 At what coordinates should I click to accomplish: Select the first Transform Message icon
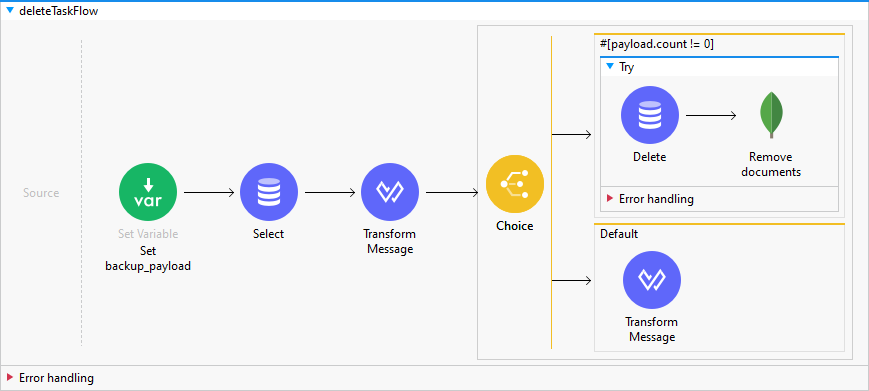390,192
